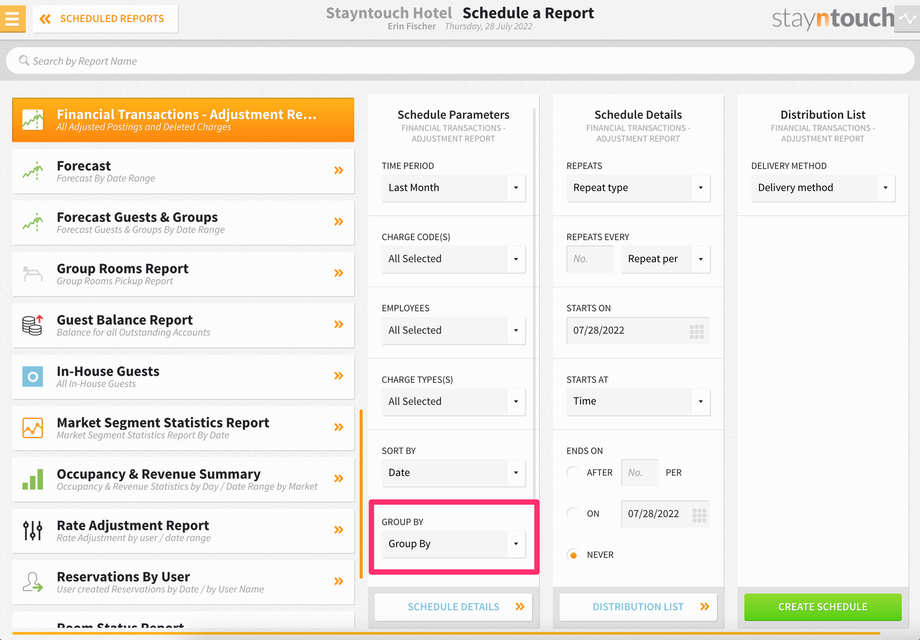Open the Reservations By User report
Image resolution: width=920 pixels, height=640 pixels.
(x=183, y=582)
